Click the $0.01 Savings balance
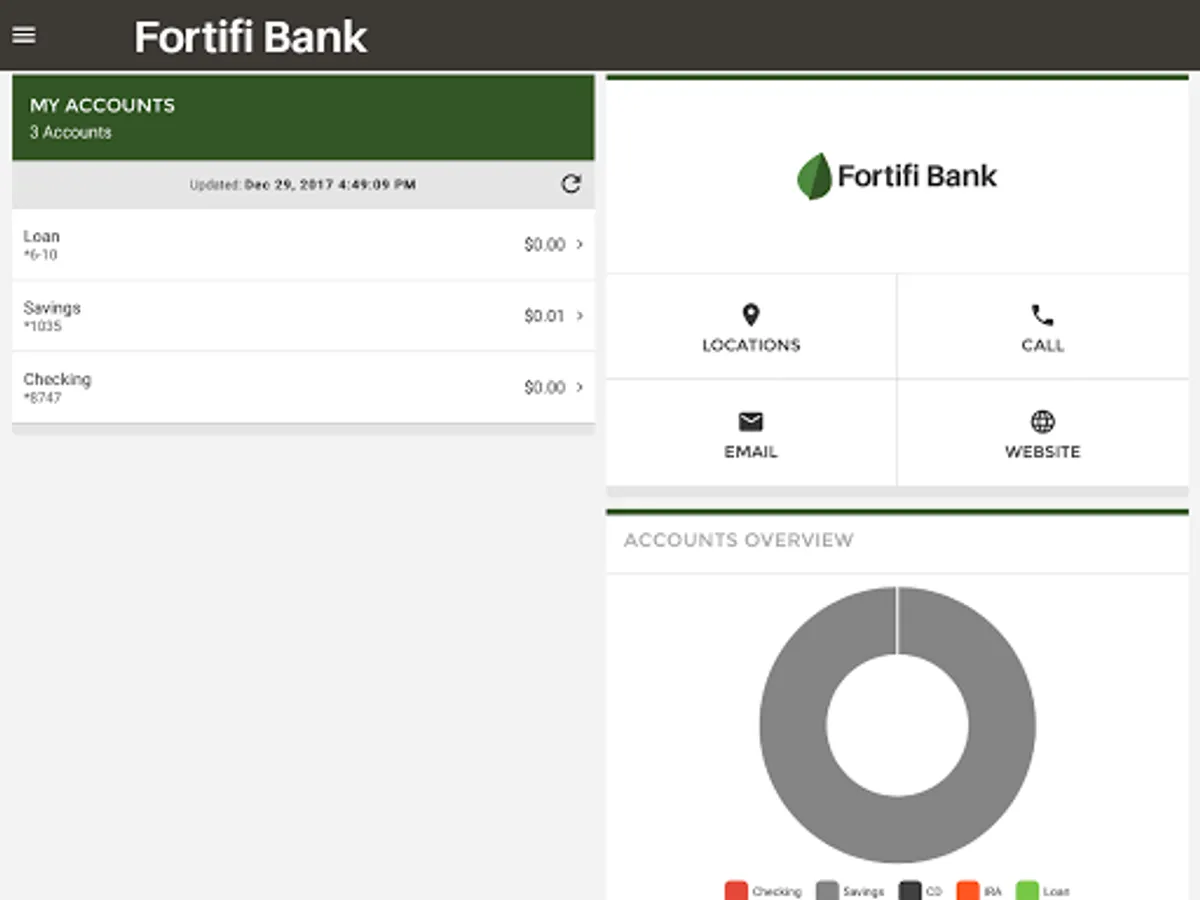Image resolution: width=1200 pixels, height=900 pixels. pos(544,316)
